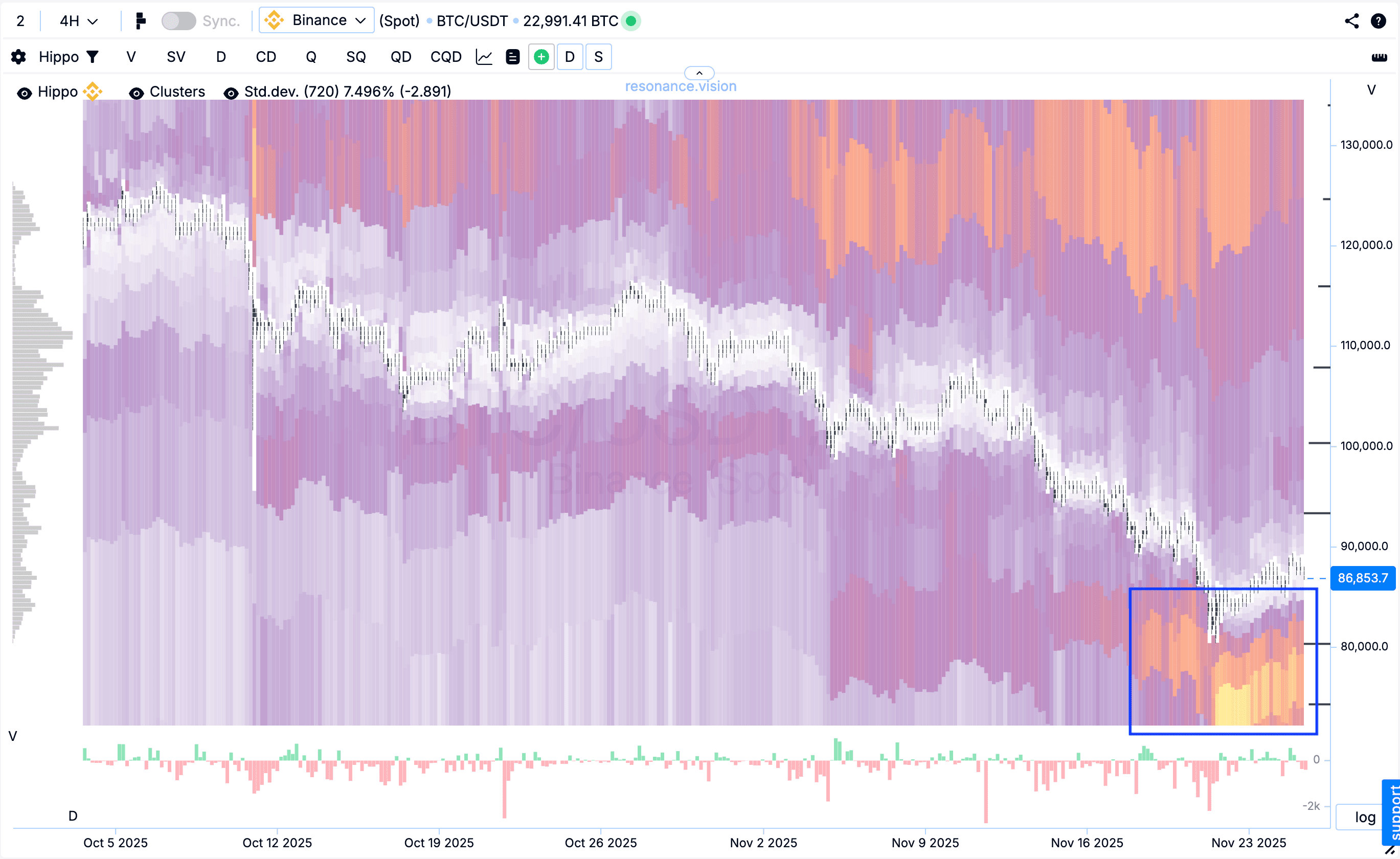Screen dimensions: 1400x859
Task: Click the ruler measure icon
Action: (1379, 57)
